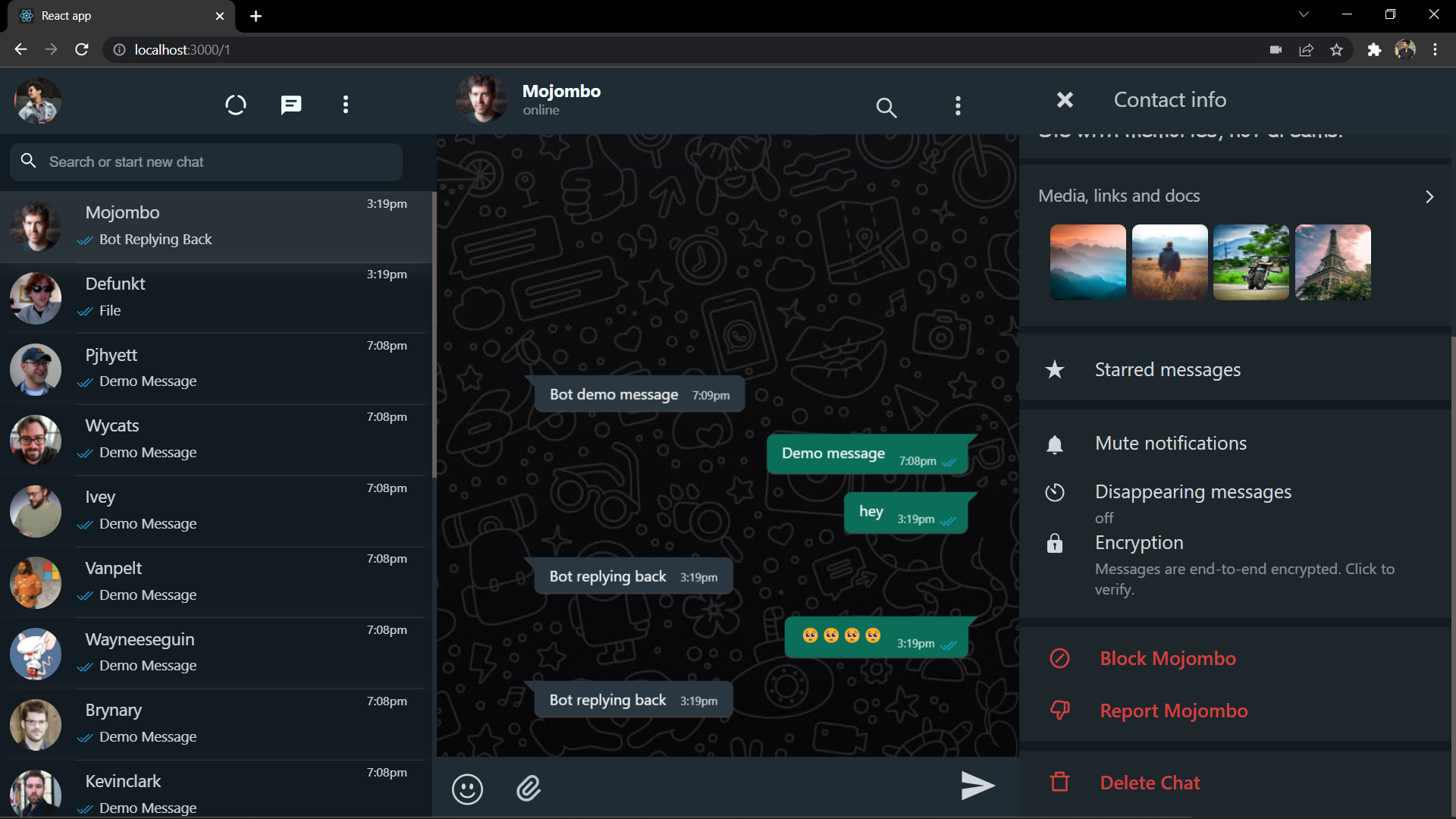This screenshot has width=1456, height=819.
Task: Open Starred messages
Action: point(1167,370)
